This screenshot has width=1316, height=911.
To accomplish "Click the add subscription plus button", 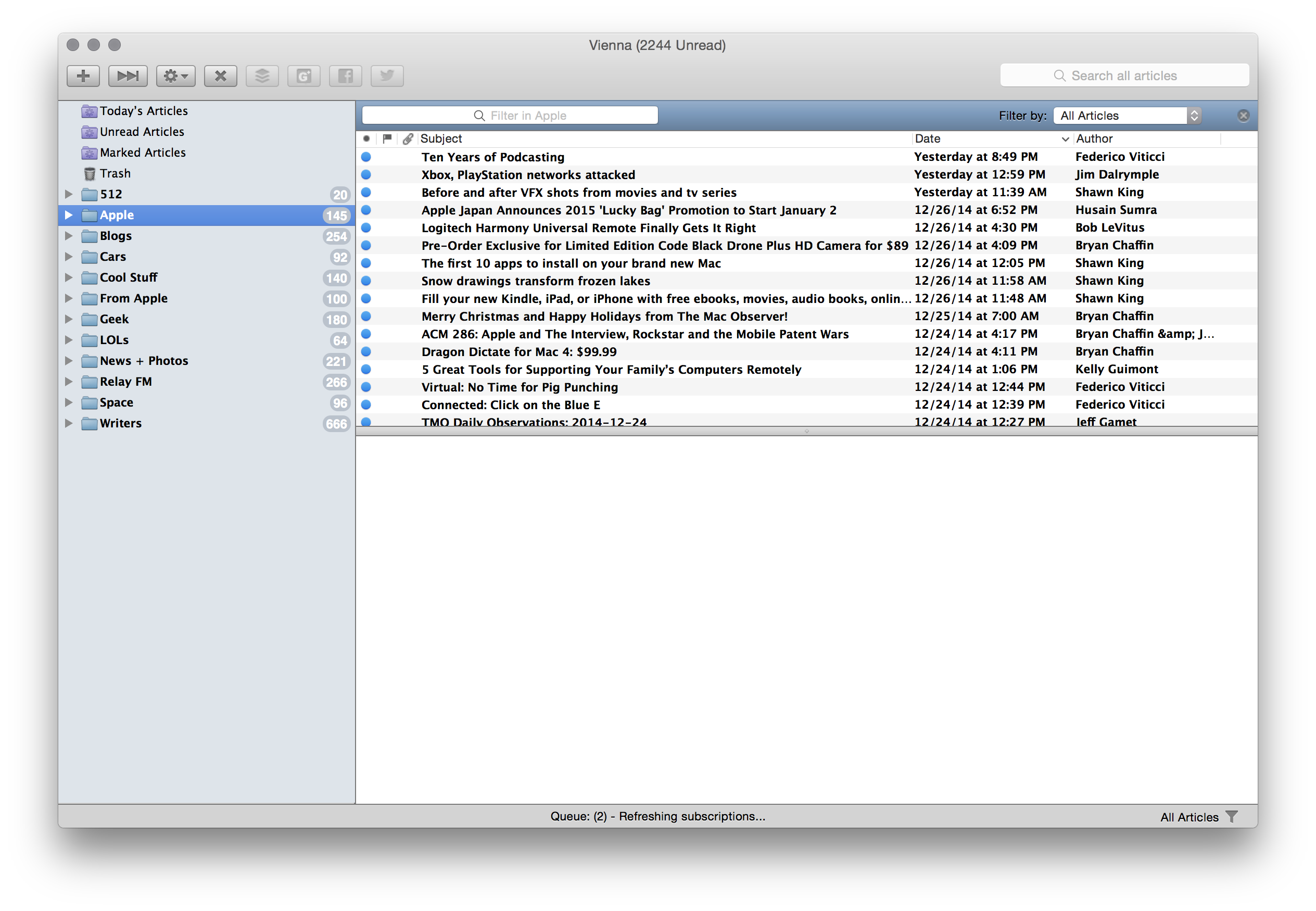I will 83,76.
